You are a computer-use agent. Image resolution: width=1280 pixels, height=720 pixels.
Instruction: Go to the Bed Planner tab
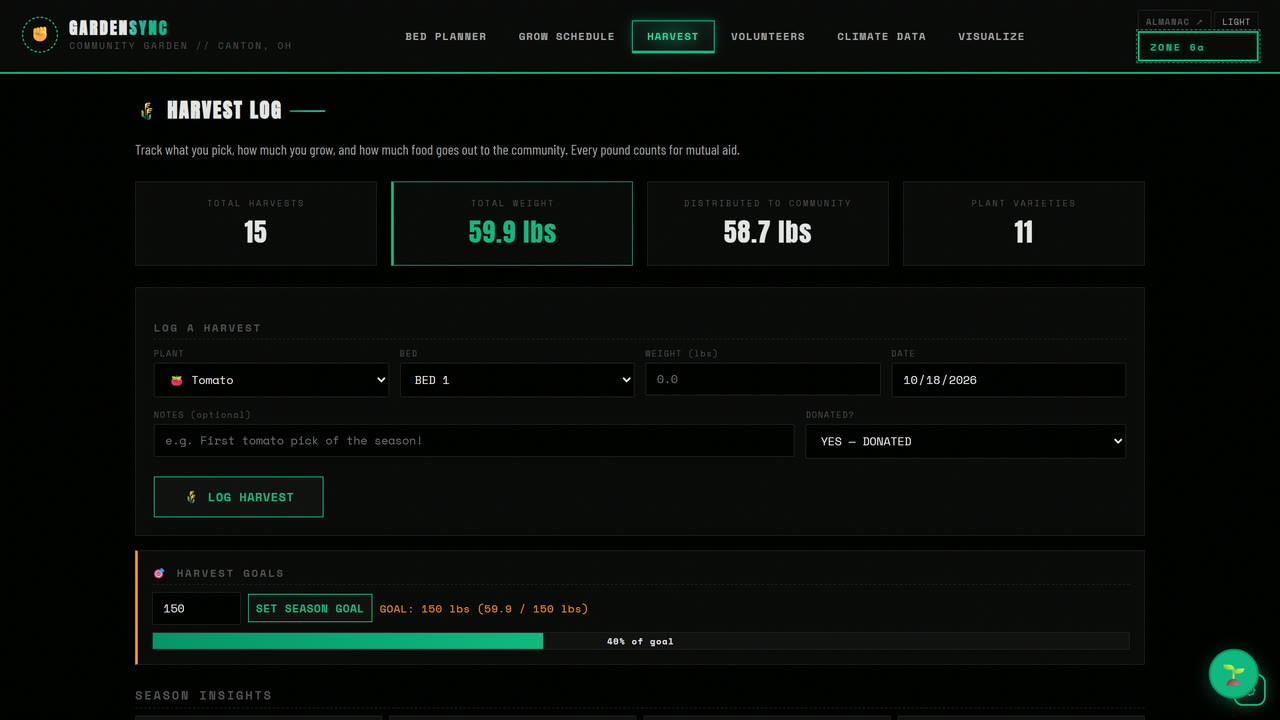pos(446,36)
